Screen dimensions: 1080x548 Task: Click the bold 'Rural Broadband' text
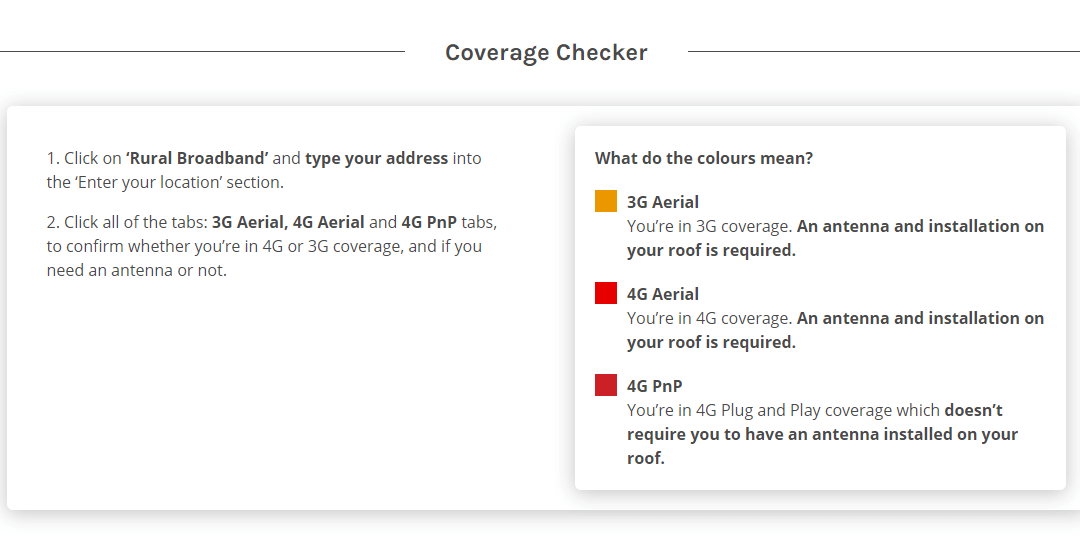197,158
